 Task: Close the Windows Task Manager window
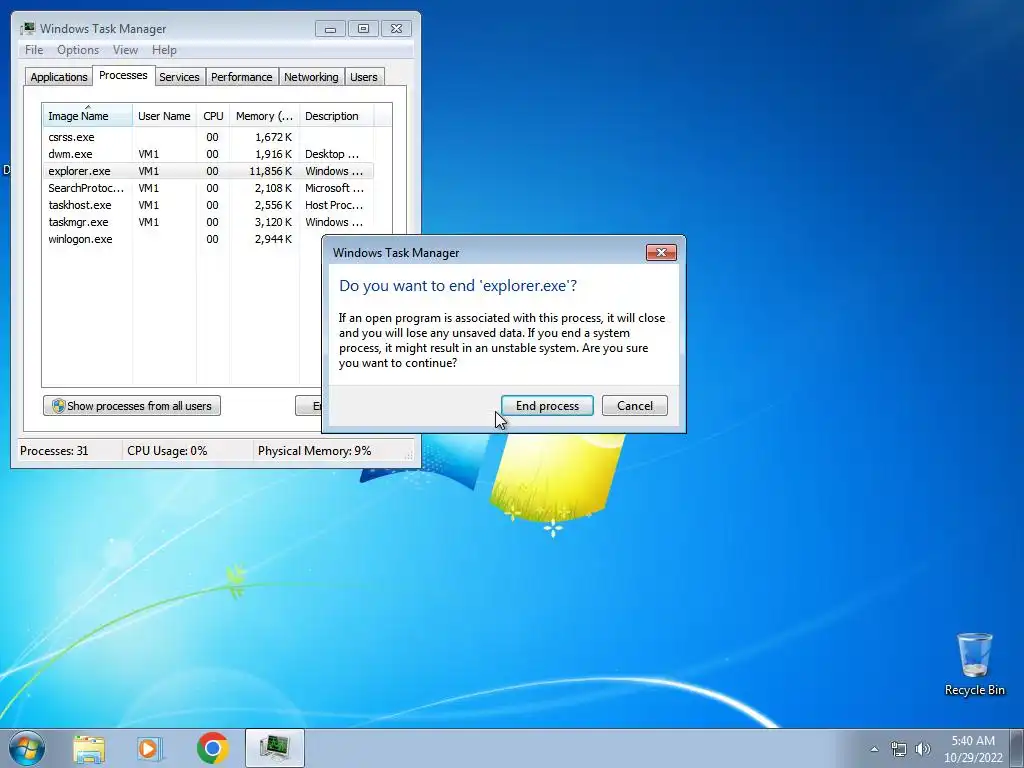click(396, 29)
